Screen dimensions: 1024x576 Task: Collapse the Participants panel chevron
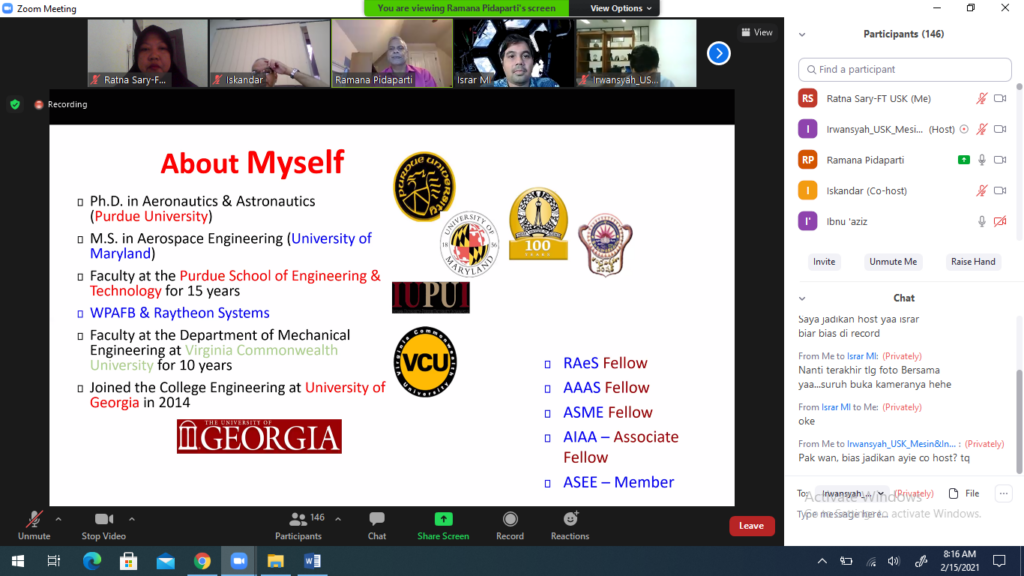click(802, 34)
